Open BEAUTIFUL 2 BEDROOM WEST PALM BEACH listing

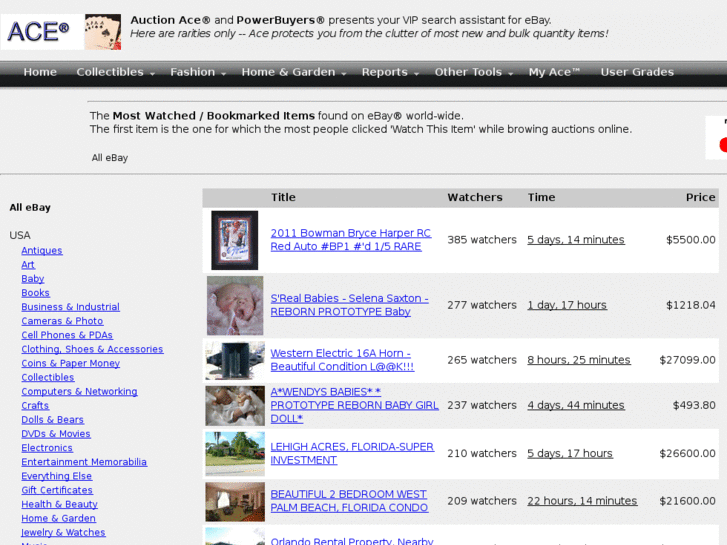point(349,501)
